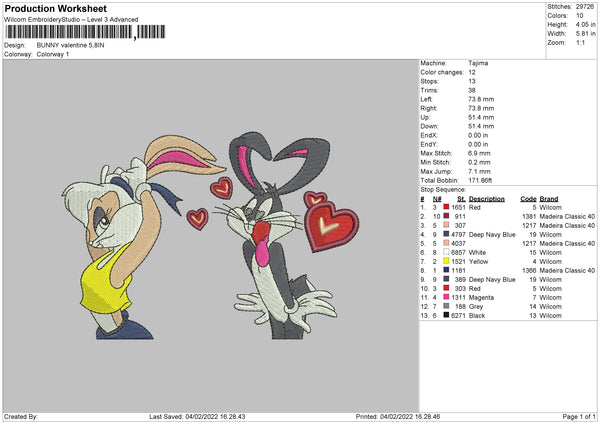Click 'White' description in stop row 6
The height and width of the screenshot is (424, 600).
click(477, 253)
